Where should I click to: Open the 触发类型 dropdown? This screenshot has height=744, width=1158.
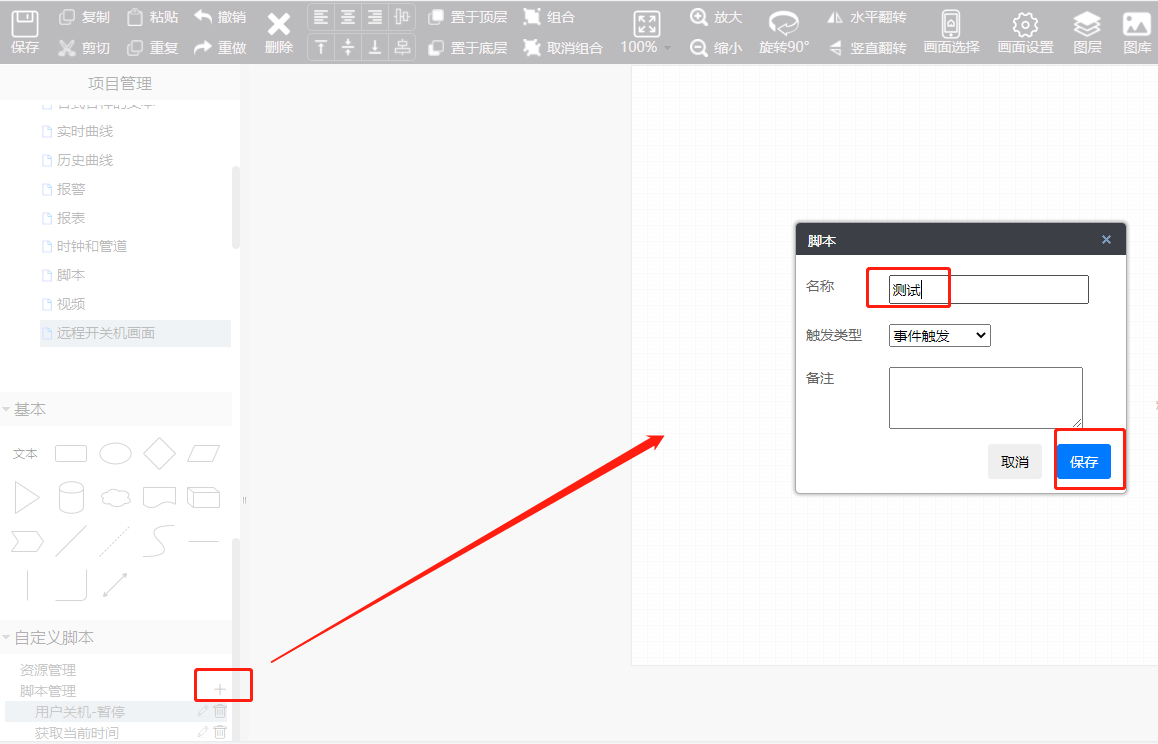[x=939, y=336]
